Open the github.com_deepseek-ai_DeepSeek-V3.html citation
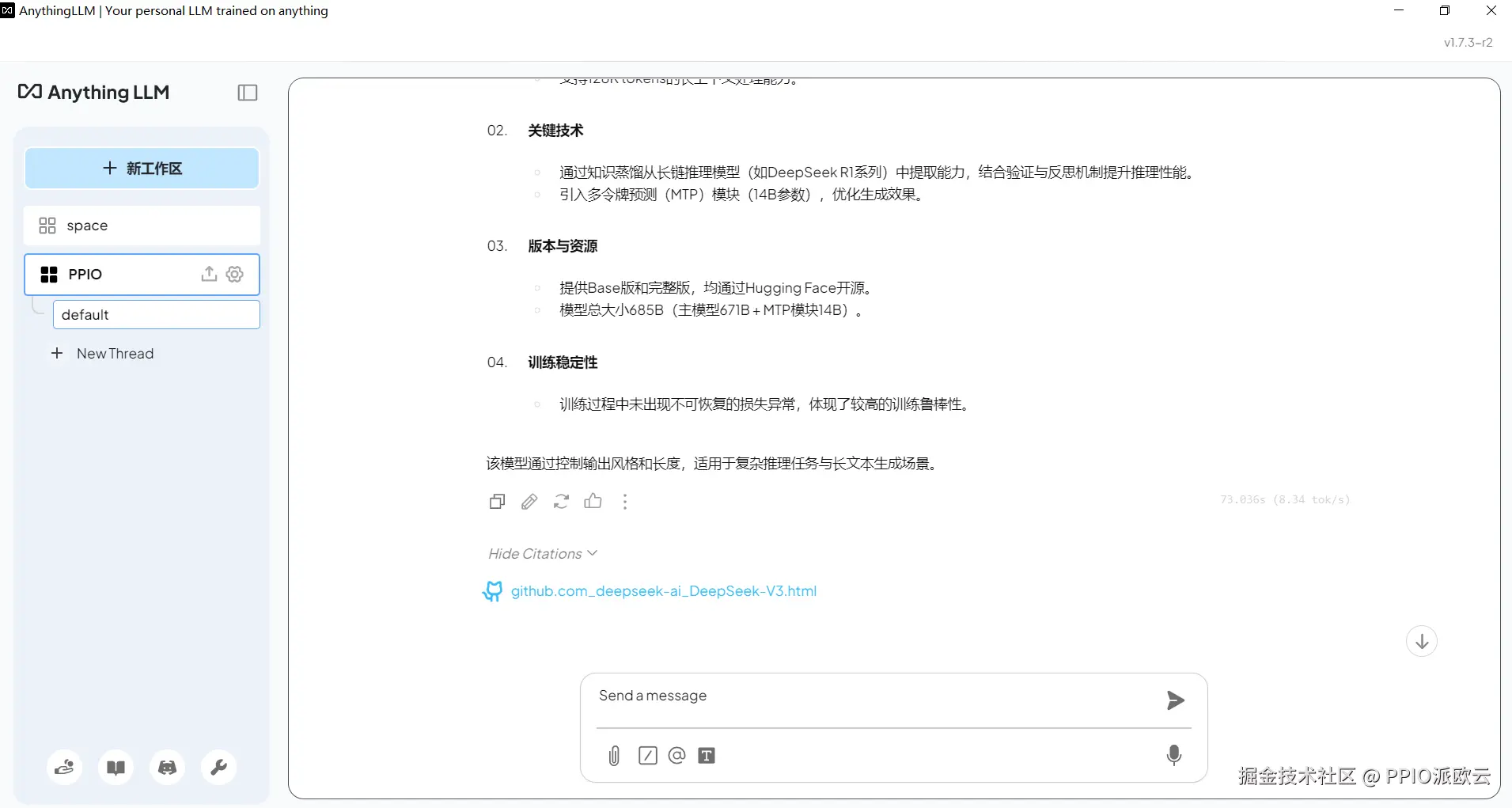The width and height of the screenshot is (1512, 808). [x=663, y=591]
